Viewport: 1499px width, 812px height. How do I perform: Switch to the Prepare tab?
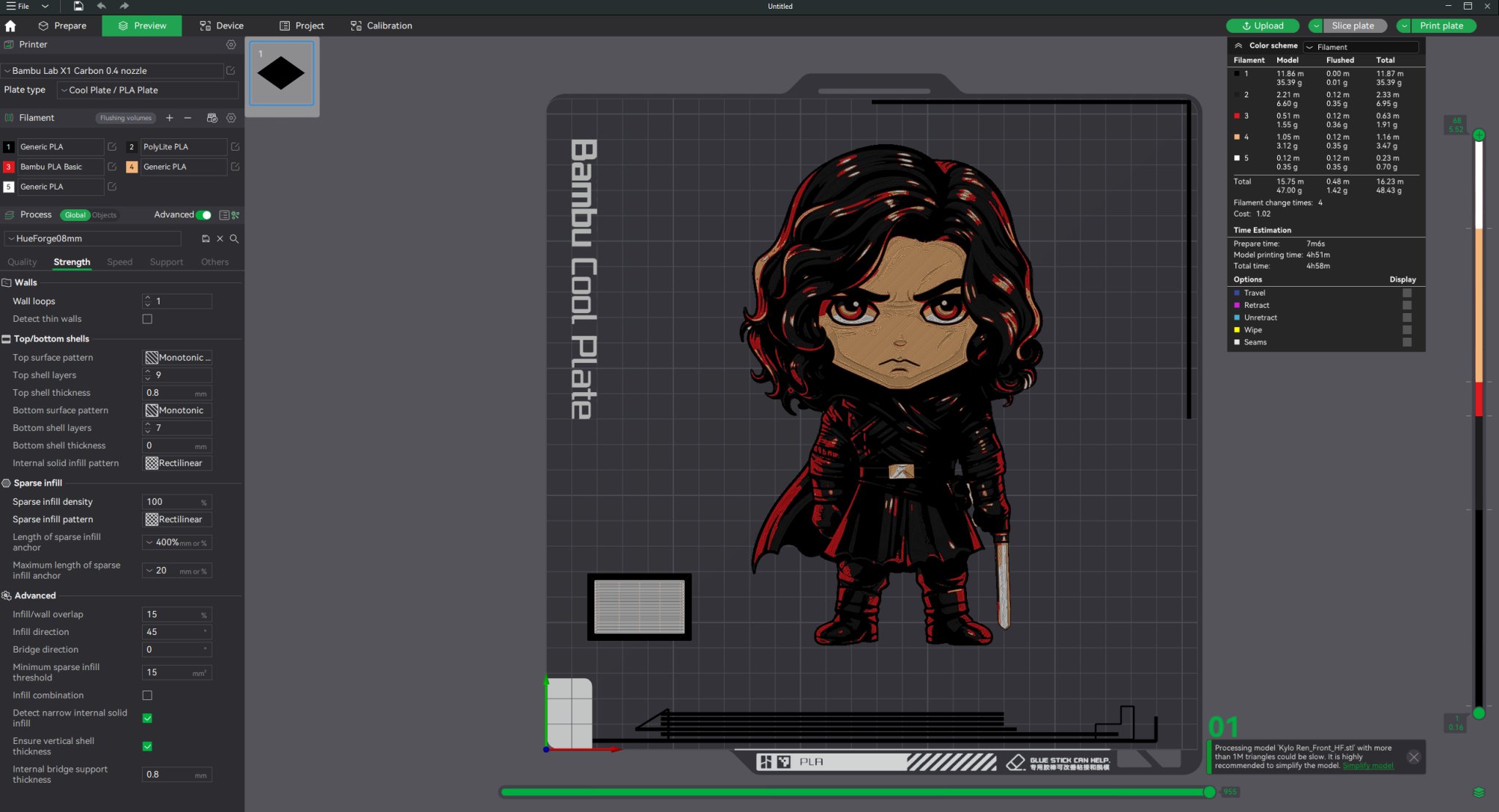[63, 26]
